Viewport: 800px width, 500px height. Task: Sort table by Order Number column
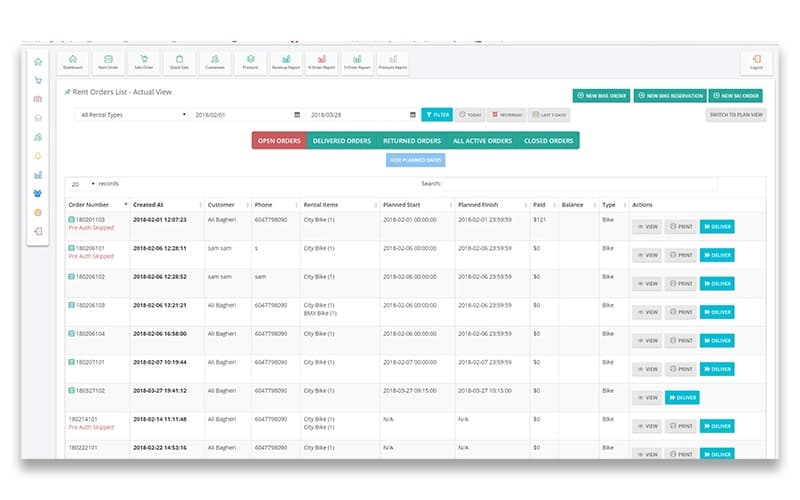click(97, 205)
